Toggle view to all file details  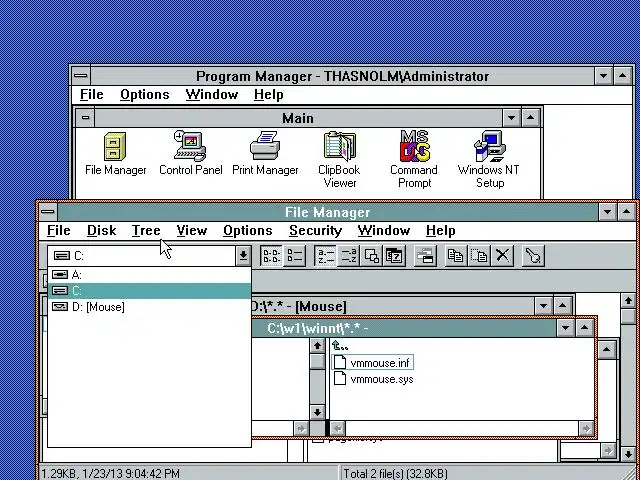pyautogui.click(x=294, y=256)
